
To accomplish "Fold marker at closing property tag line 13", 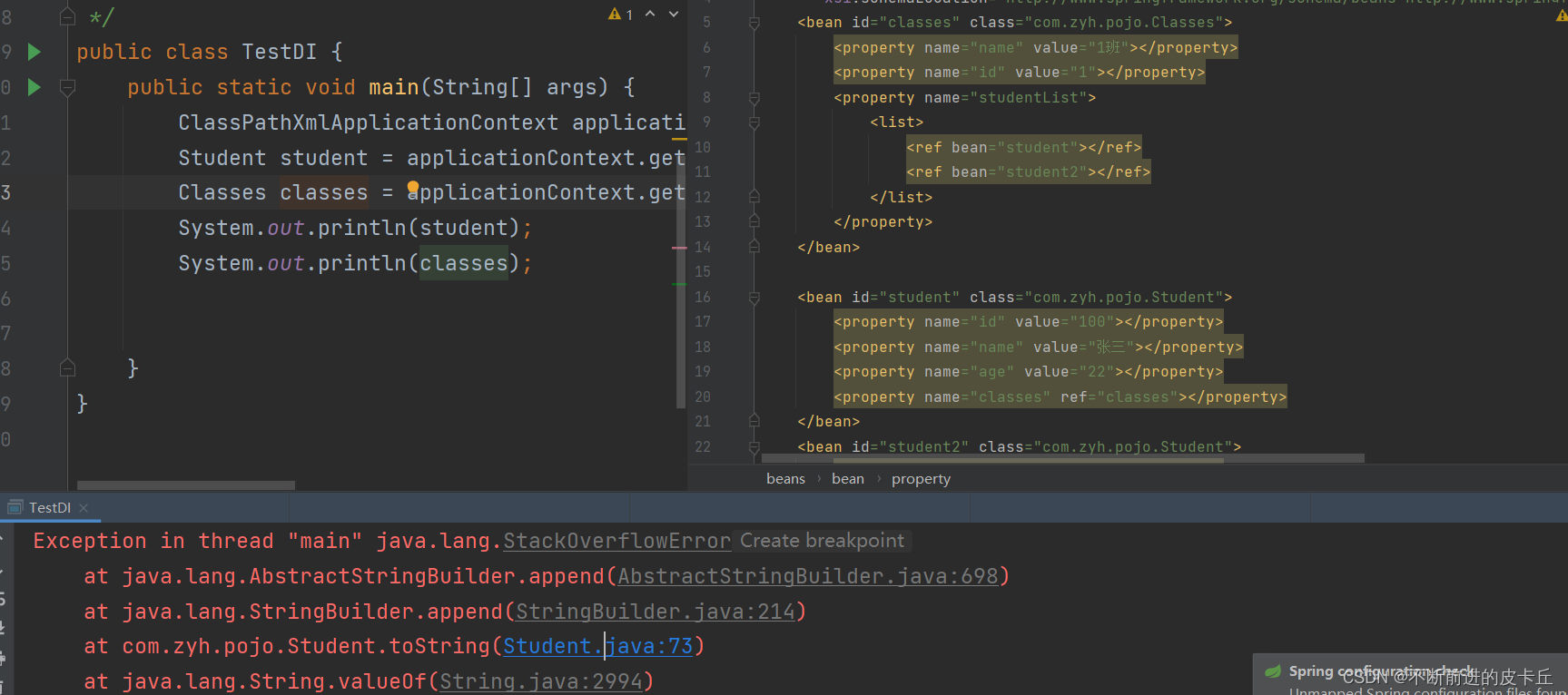I will (754, 221).
